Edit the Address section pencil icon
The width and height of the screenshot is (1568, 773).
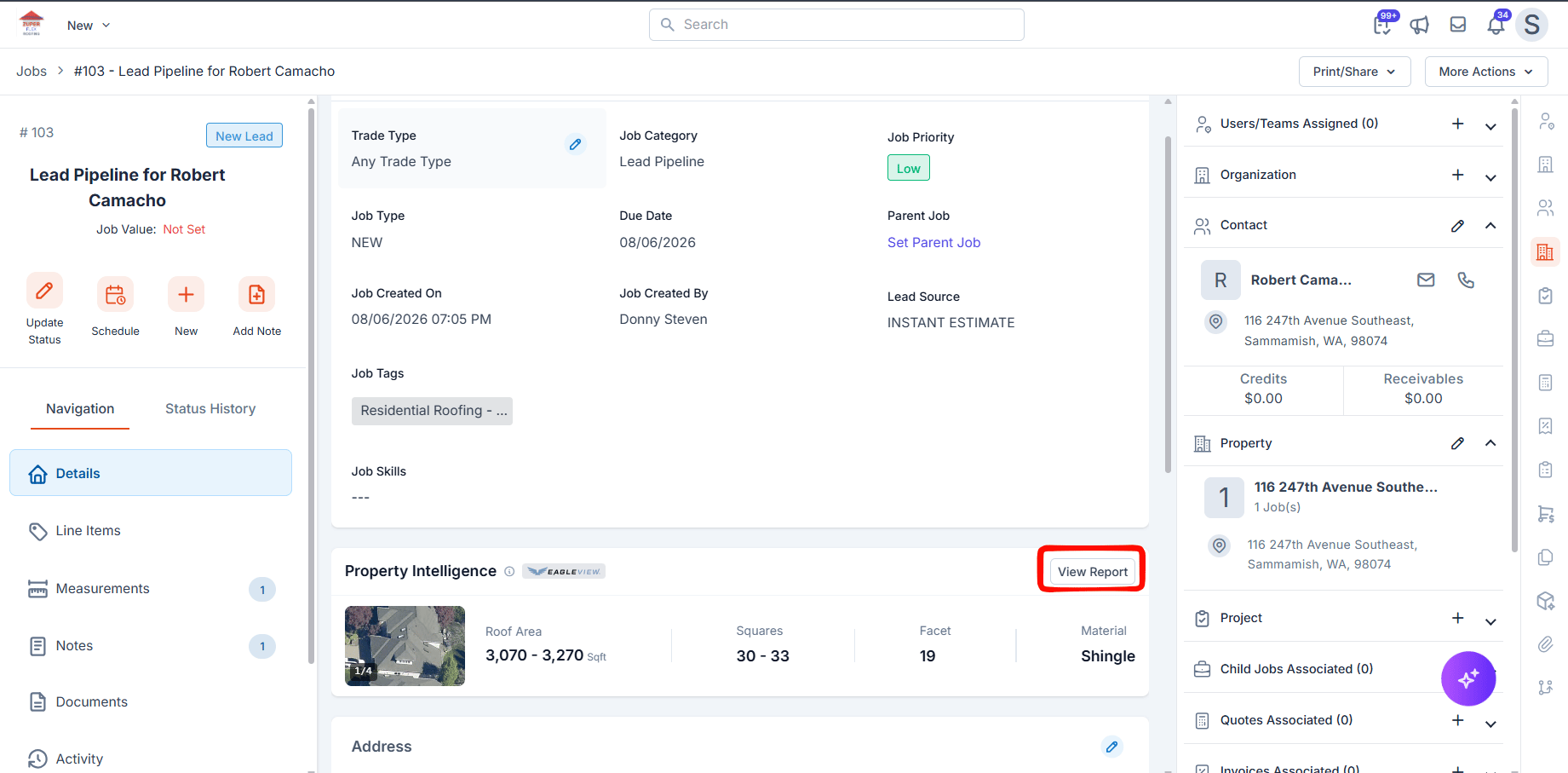(1111, 747)
